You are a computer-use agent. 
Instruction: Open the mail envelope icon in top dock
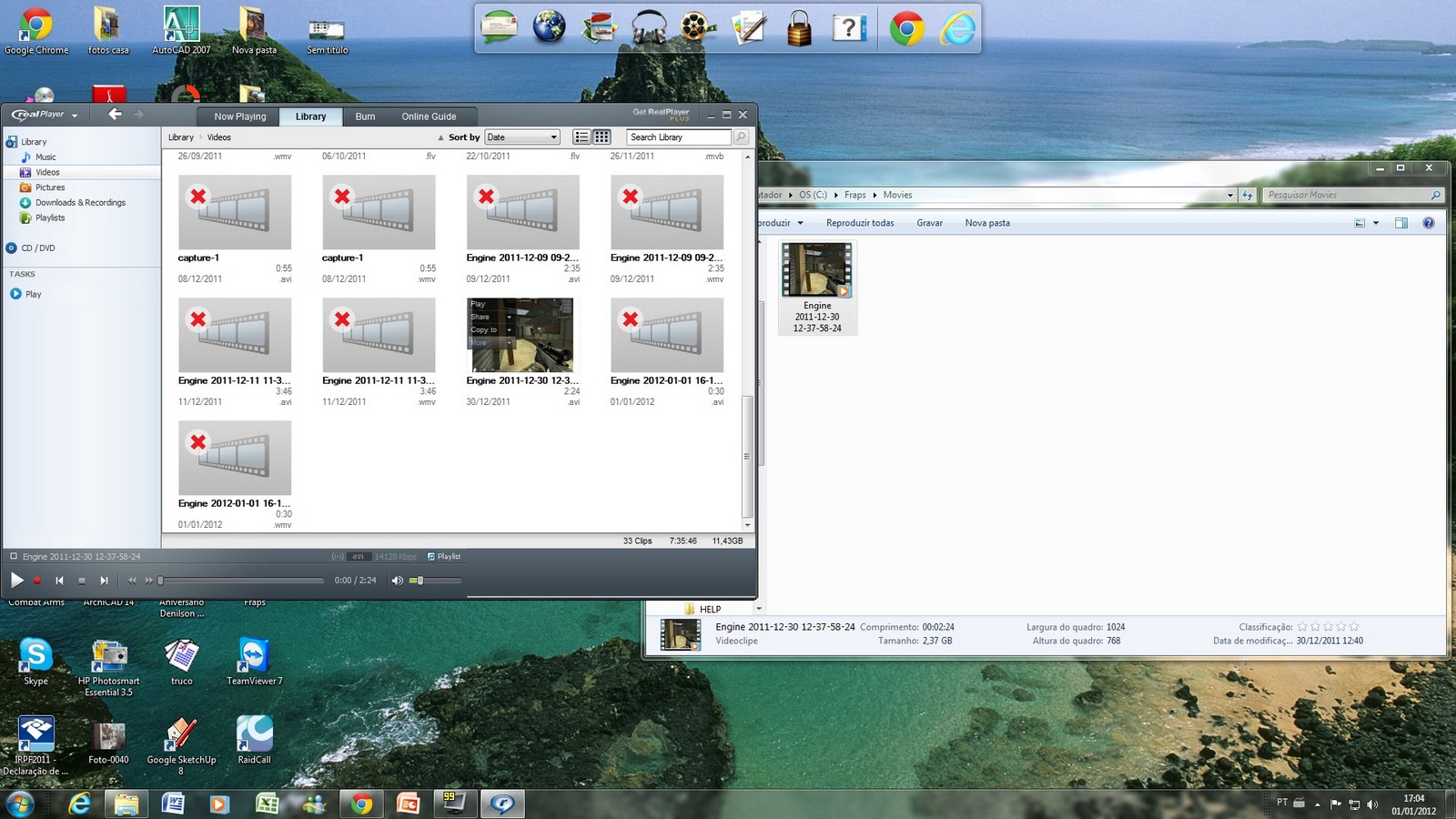coord(500,27)
